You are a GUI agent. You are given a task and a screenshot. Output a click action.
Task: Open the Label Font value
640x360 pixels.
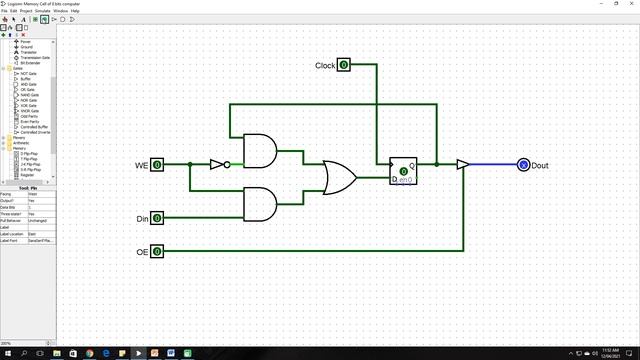(42, 241)
